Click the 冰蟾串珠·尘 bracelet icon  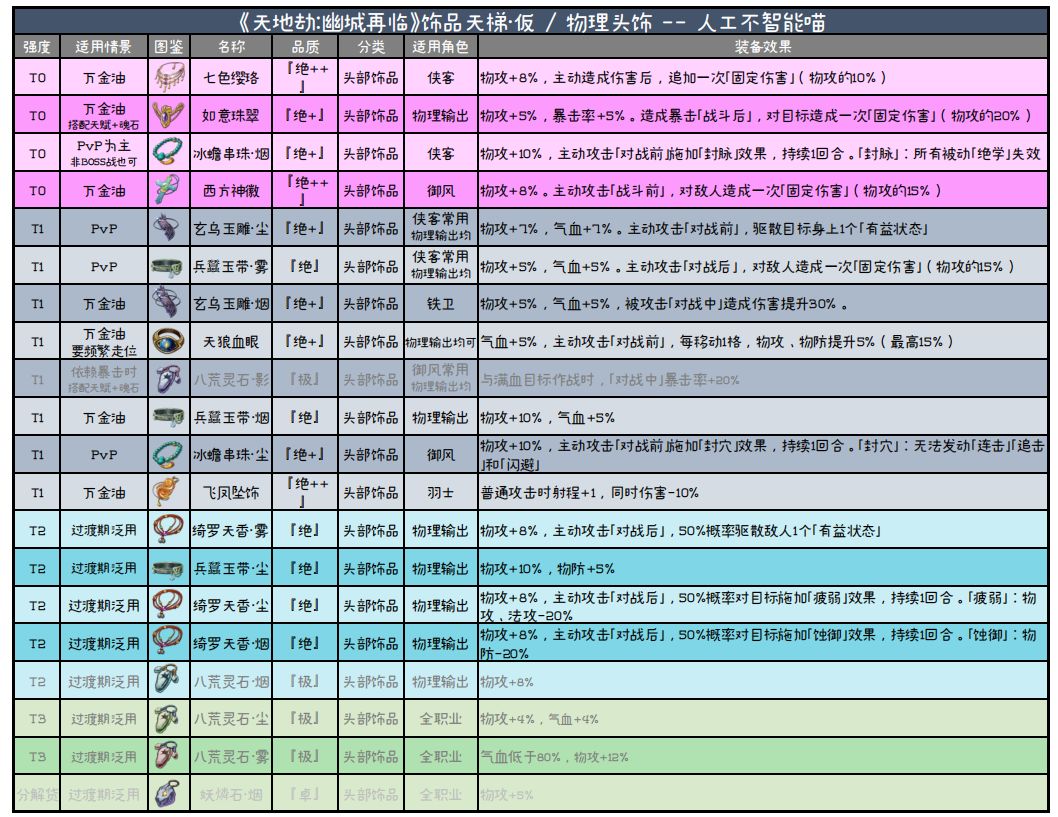[x=169, y=455]
